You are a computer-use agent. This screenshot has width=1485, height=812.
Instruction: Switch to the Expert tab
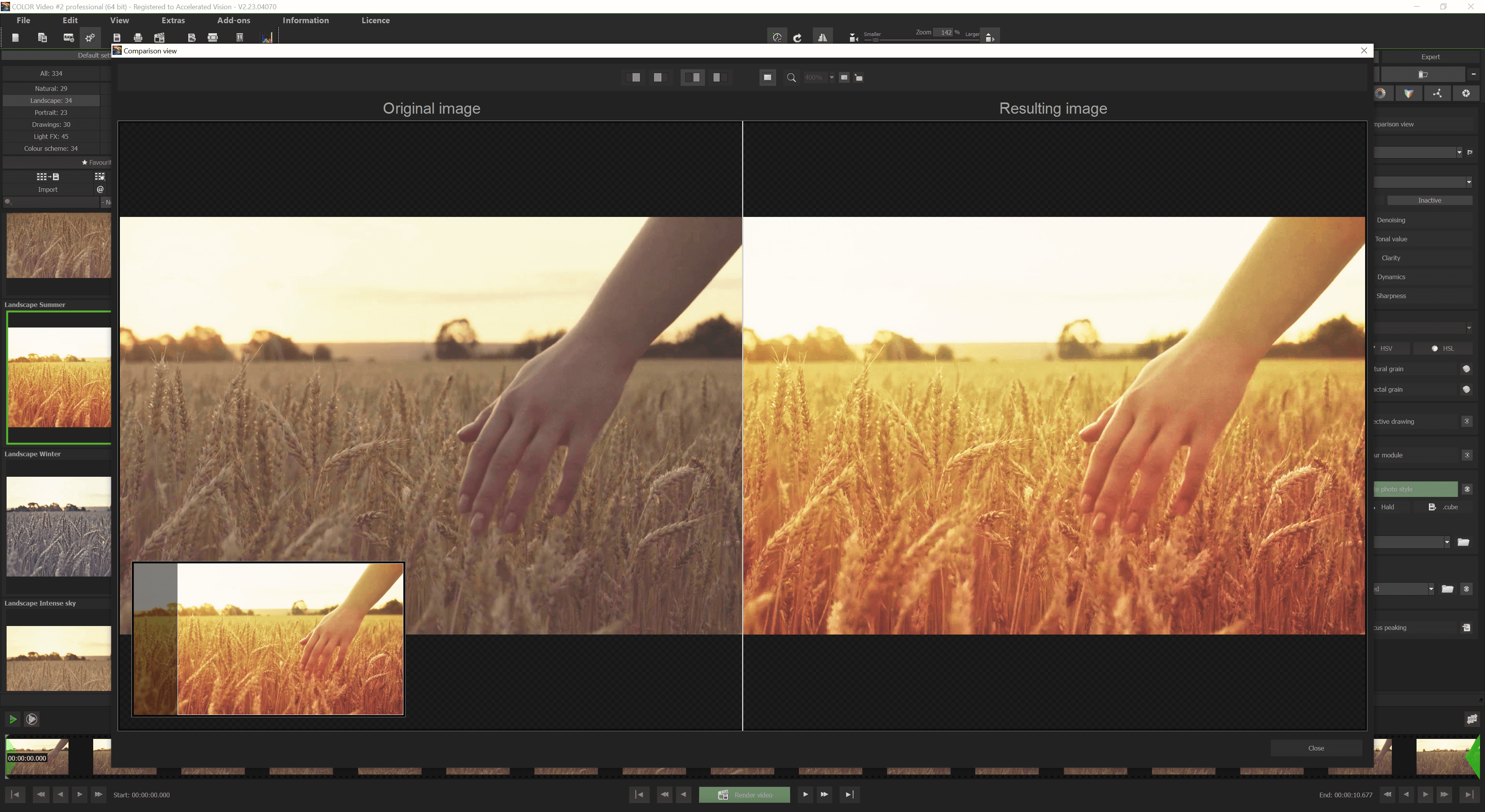click(1430, 56)
